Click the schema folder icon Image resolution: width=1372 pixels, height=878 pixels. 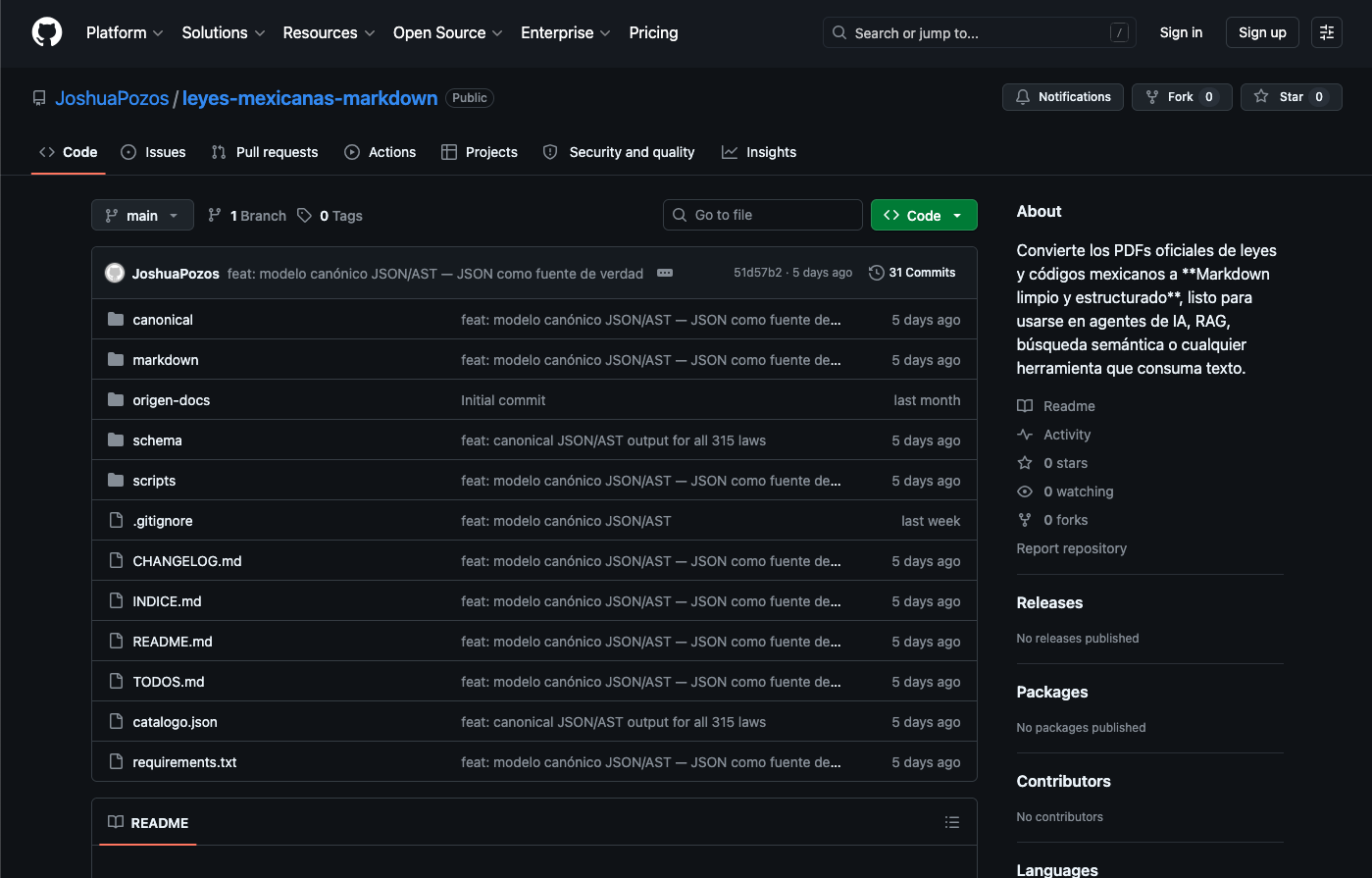pos(116,440)
